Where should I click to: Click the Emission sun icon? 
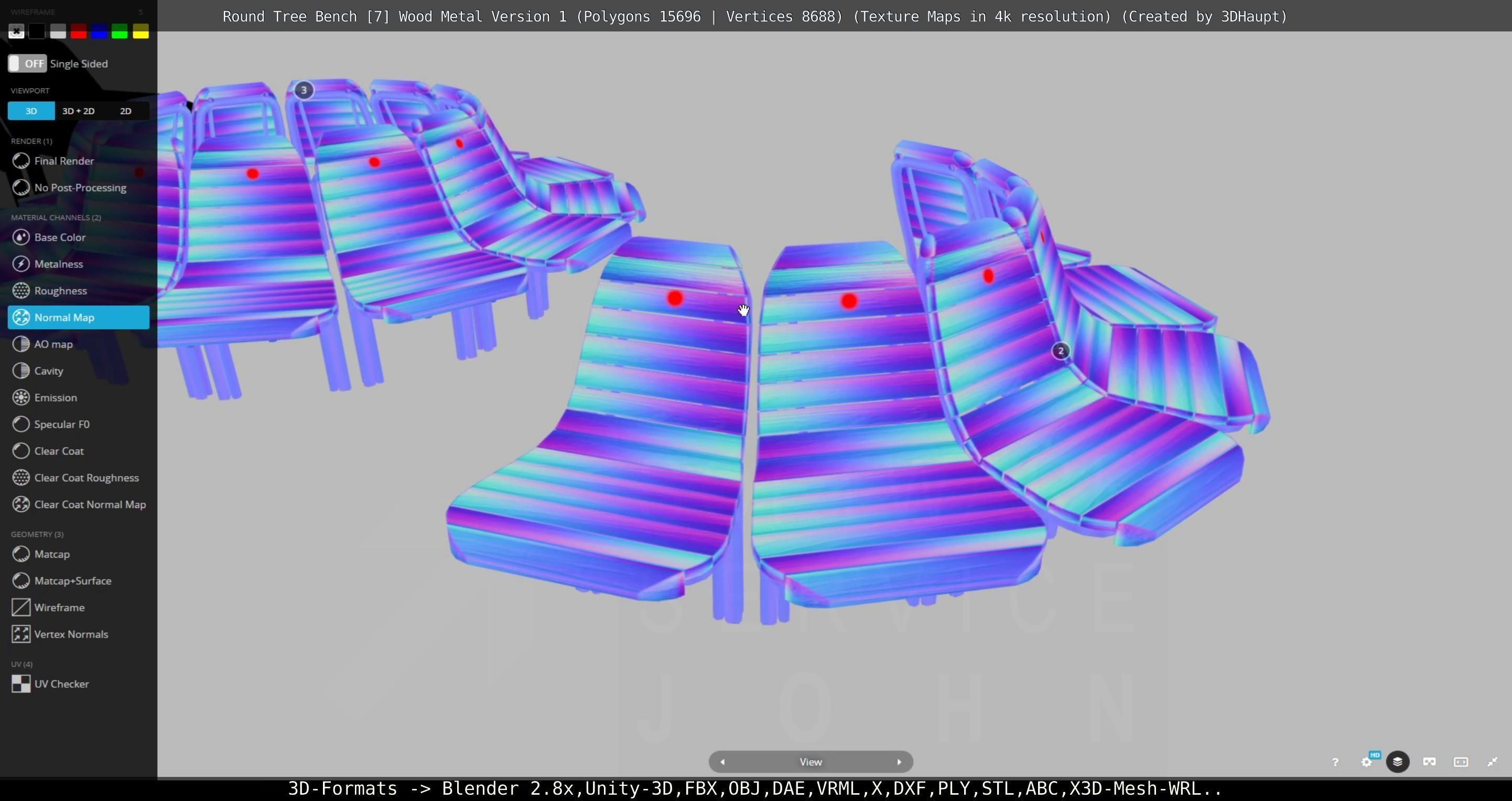click(21, 397)
